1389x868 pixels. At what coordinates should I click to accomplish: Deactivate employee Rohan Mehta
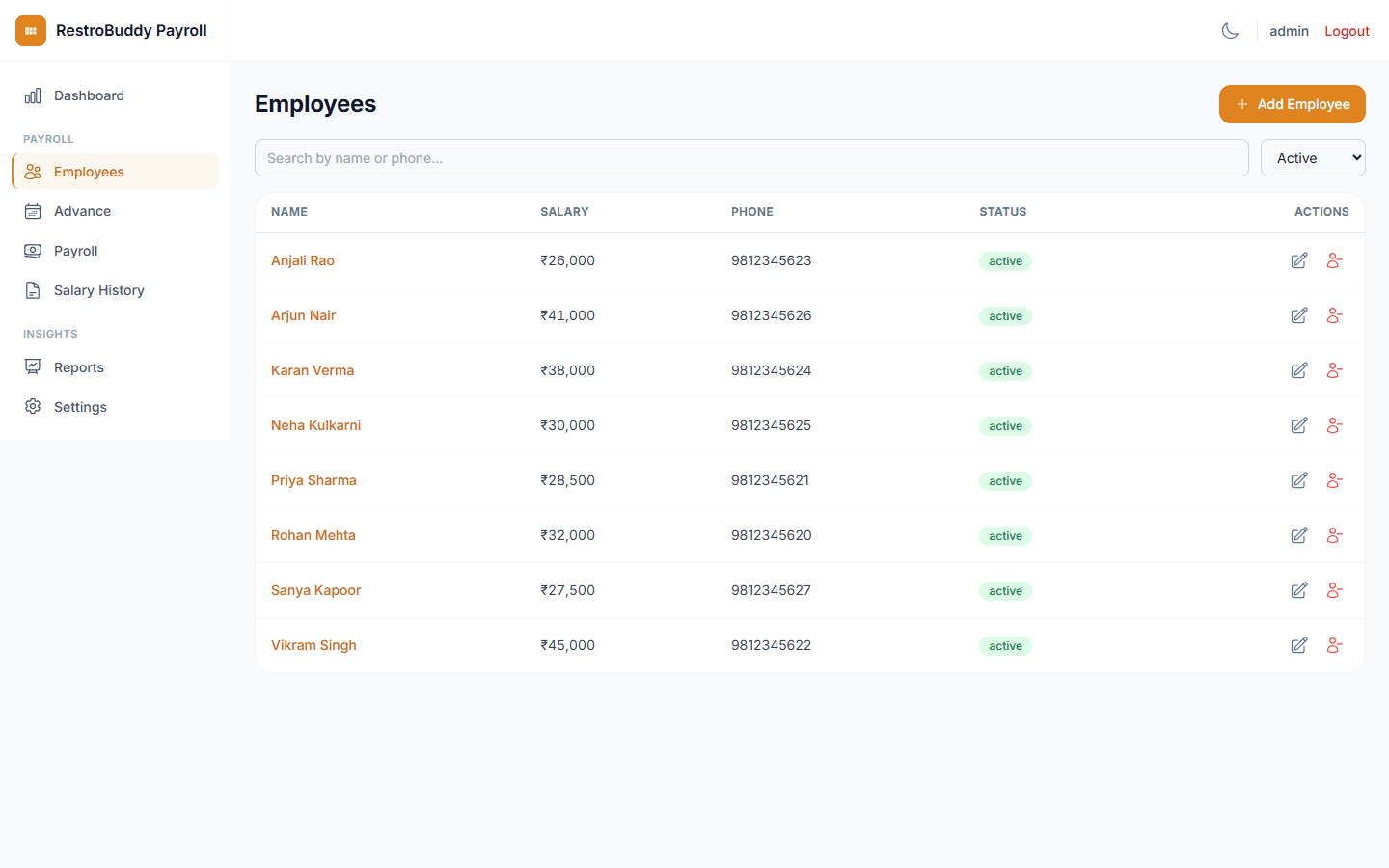coord(1334,535)
